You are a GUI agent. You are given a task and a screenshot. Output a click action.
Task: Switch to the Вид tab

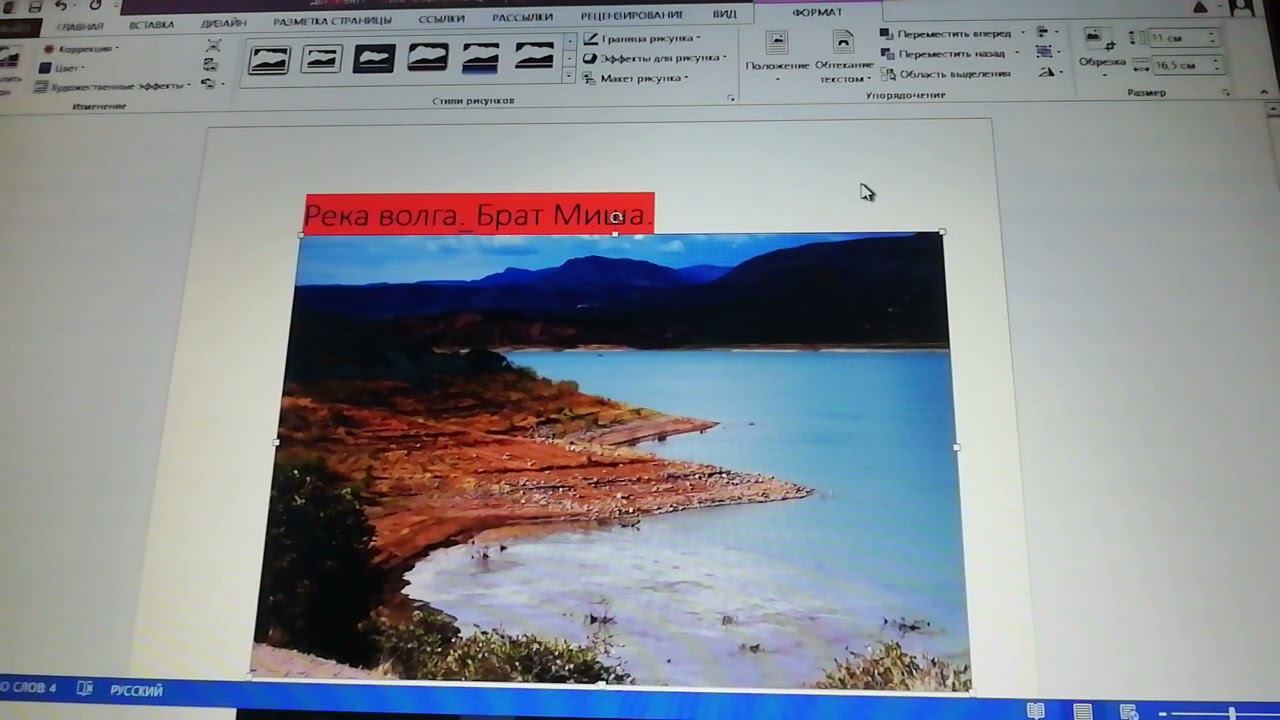pos(725,15)
